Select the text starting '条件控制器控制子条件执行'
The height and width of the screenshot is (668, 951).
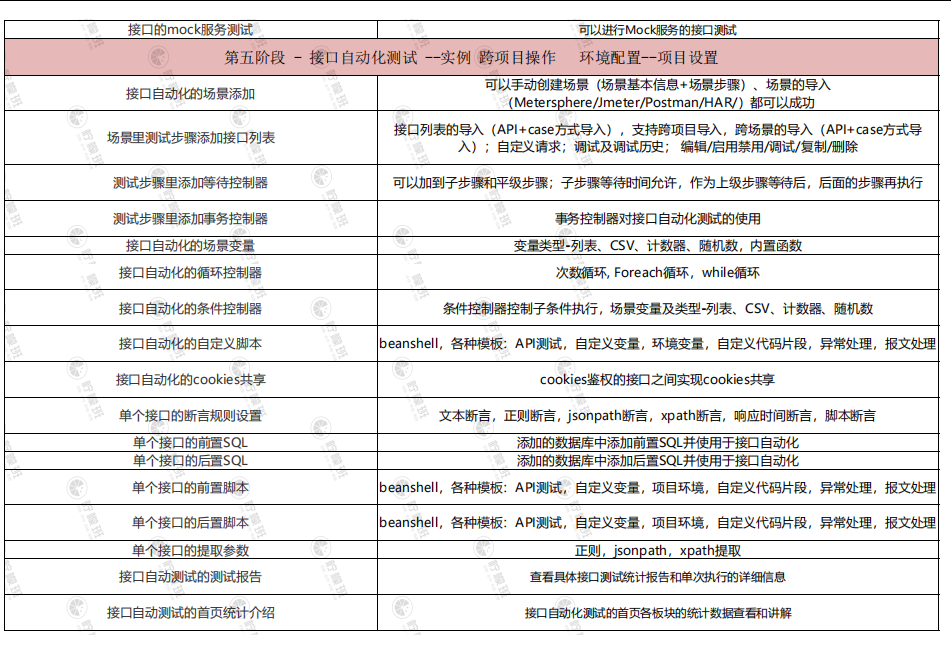click(657, 308)
